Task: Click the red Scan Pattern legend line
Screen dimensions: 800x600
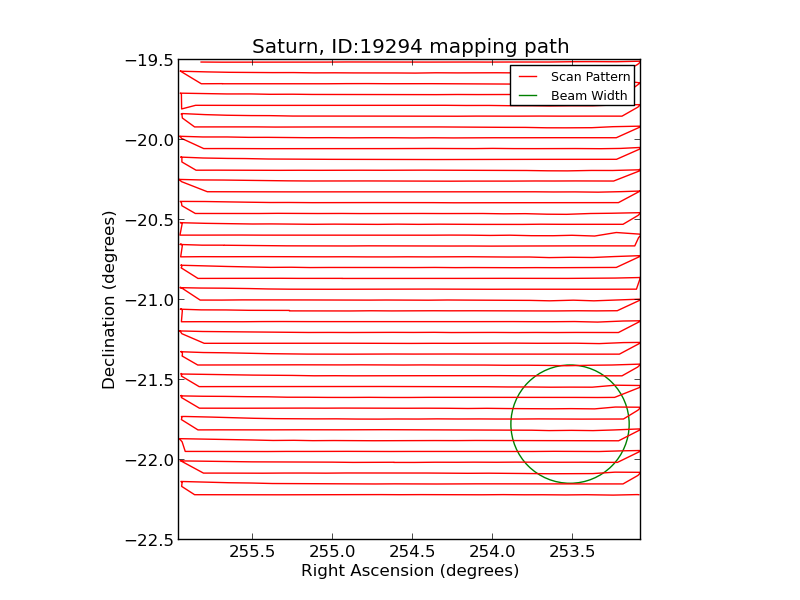Action: (528, 77)
